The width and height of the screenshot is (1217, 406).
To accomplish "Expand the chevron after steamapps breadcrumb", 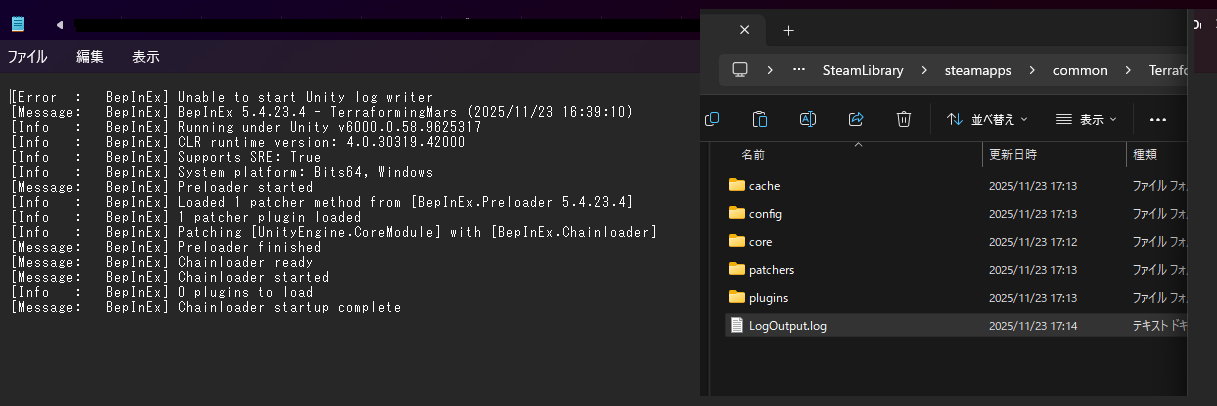I will [x=1028, y=70].
